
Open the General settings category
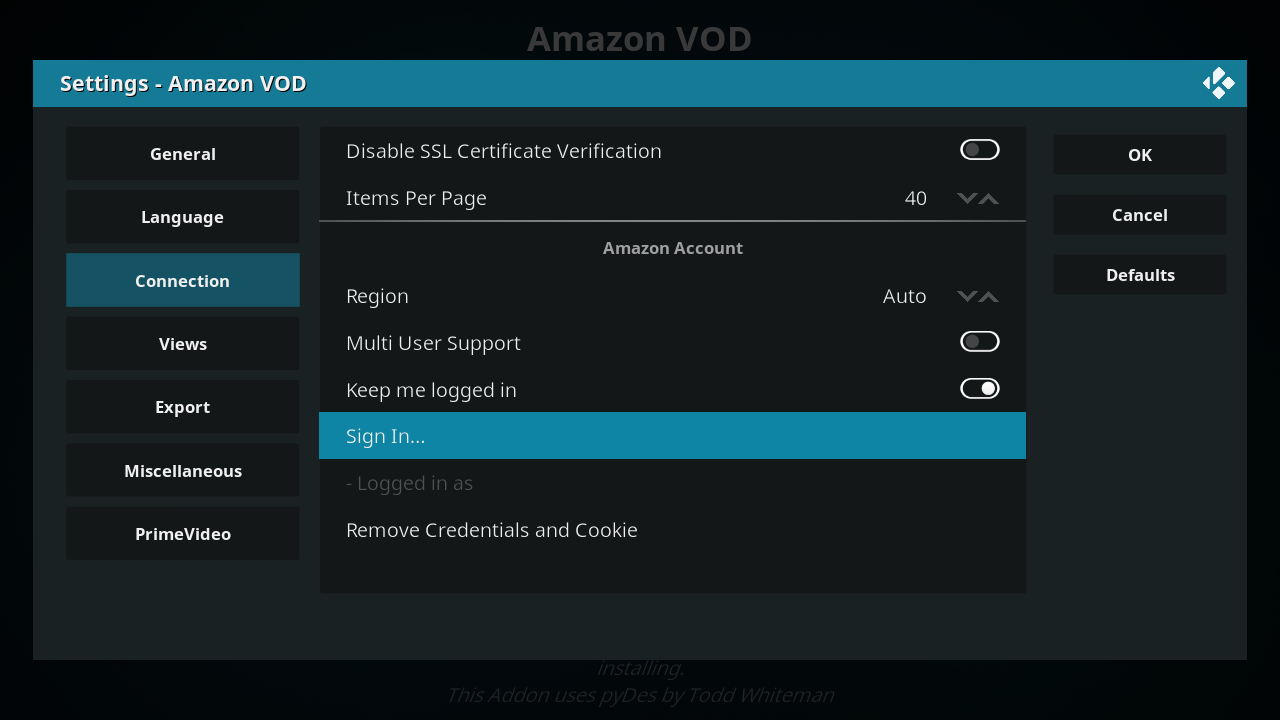183,154
